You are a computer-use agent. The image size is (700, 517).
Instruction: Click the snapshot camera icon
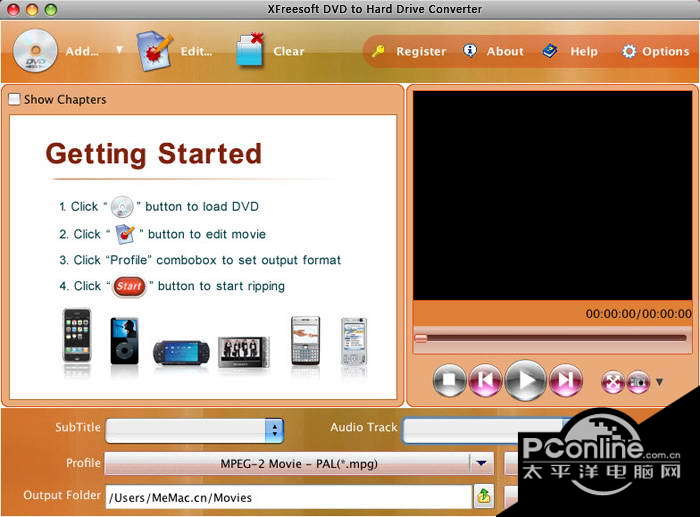[638, 382]
